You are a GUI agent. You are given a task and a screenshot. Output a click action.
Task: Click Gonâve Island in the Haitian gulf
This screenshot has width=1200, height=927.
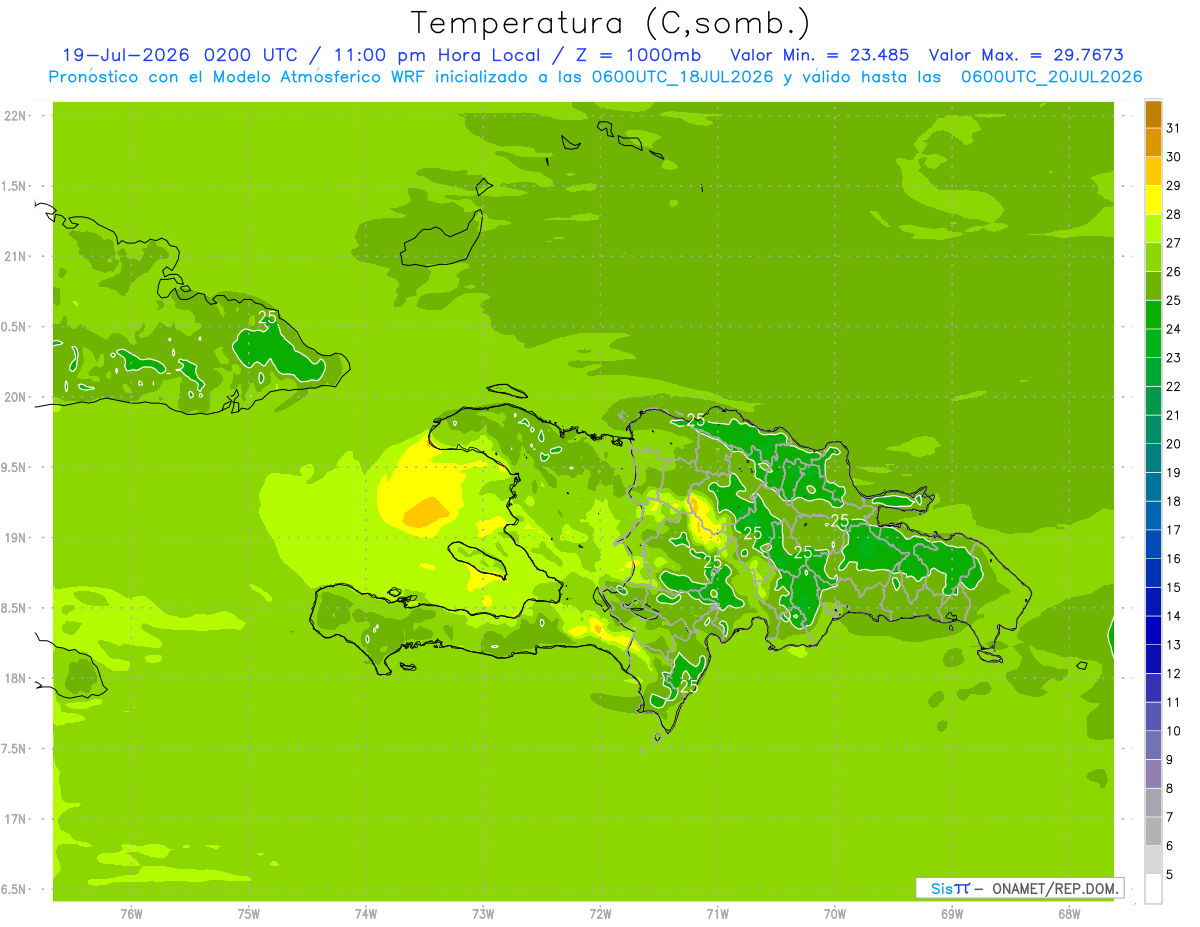478,558
